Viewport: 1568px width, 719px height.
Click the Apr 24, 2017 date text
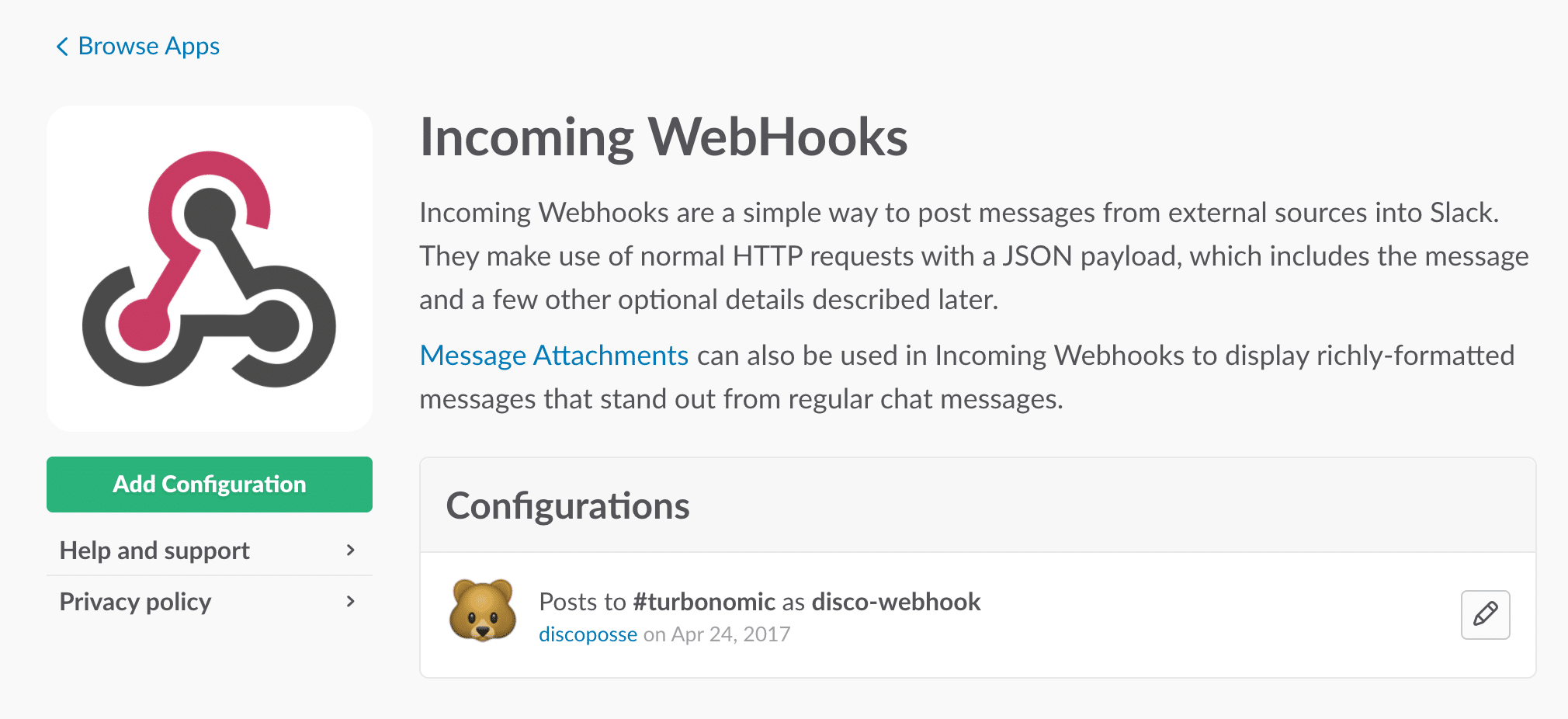coord(730,634)
